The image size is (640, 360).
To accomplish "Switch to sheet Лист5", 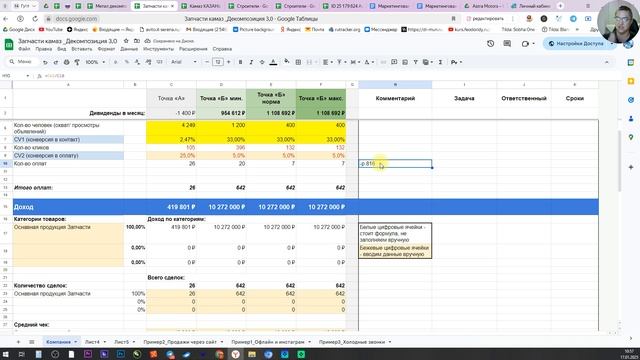I will [x=121, y=342].
